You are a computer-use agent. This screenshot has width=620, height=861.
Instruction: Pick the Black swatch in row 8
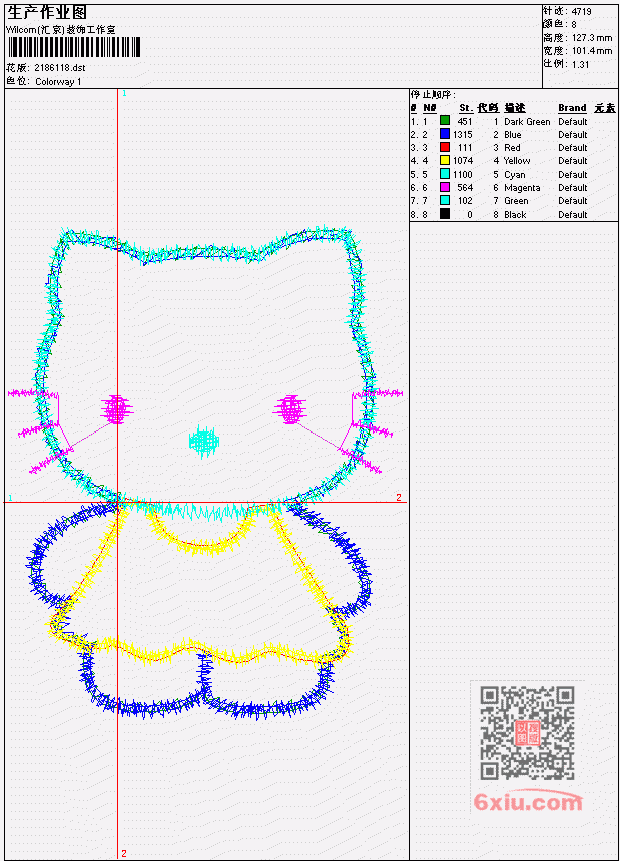point(445,214)
